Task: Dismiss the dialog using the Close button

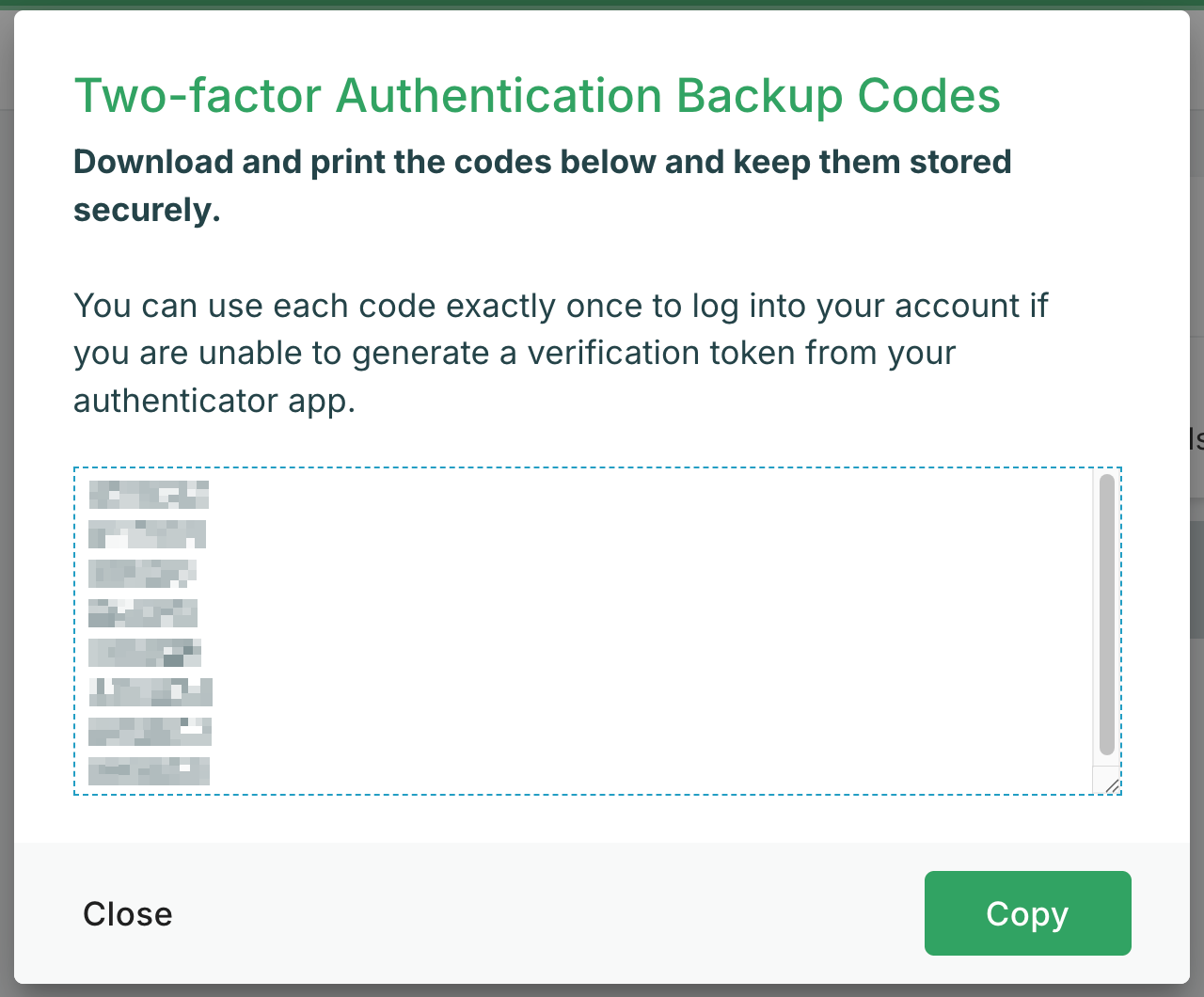Action: coord(128,914)
